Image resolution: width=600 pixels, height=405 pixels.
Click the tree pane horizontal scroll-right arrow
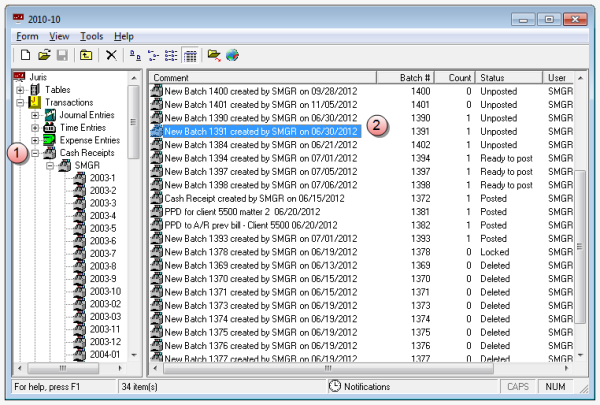(120, 368)
